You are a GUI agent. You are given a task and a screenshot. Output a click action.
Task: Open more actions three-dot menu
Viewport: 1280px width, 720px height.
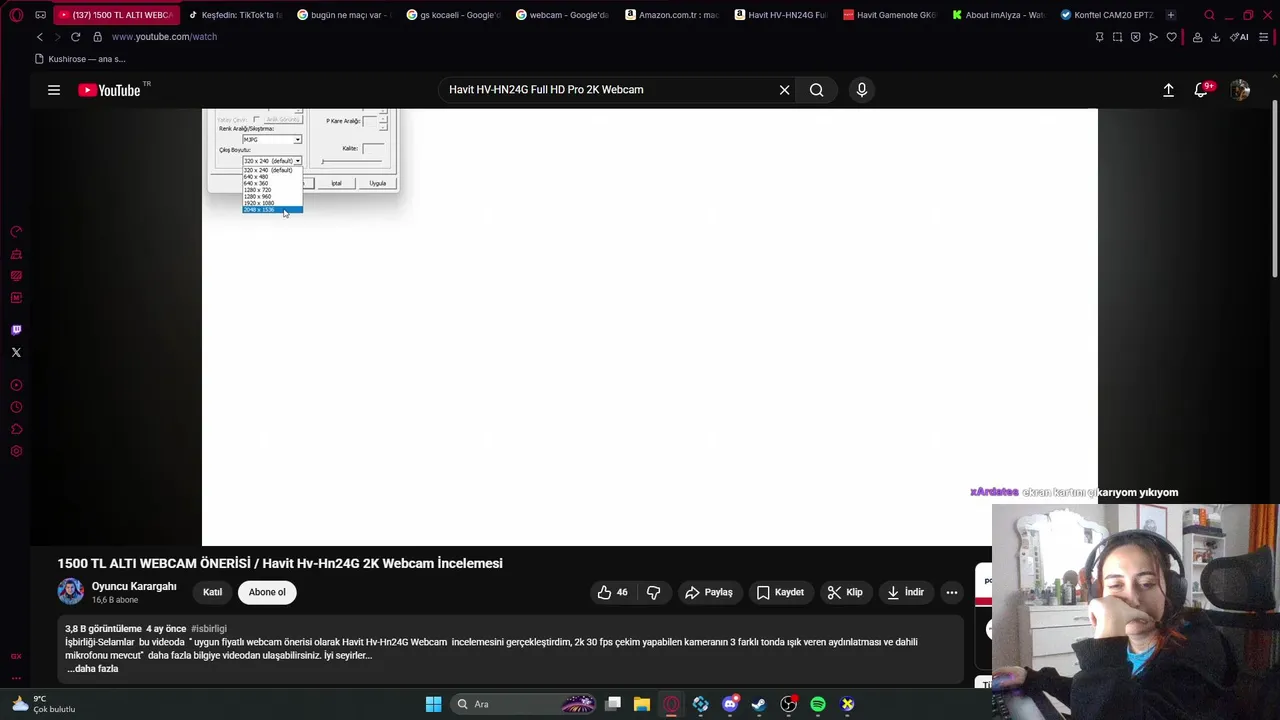tap(952, 592)
